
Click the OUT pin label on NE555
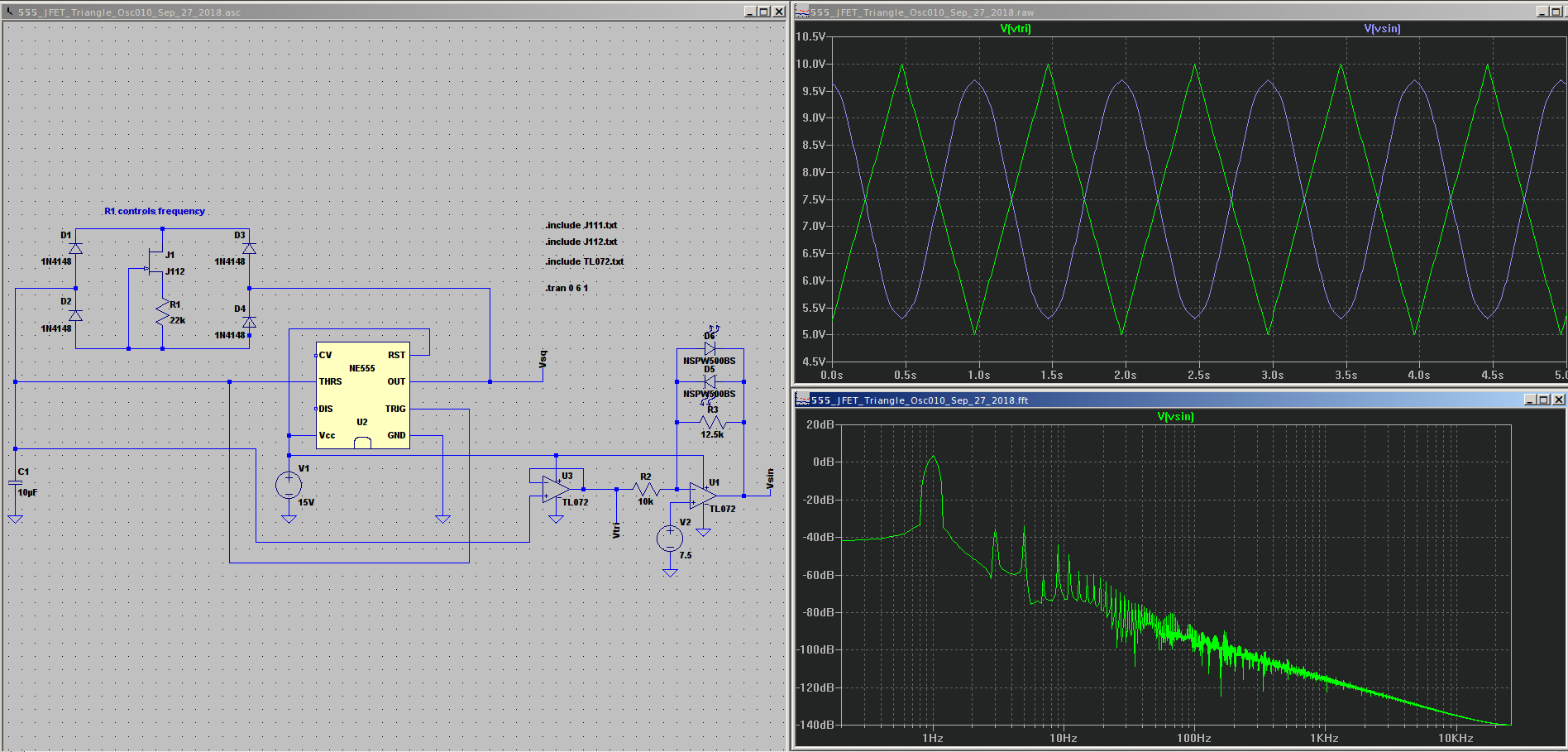(x=396, y=381)
